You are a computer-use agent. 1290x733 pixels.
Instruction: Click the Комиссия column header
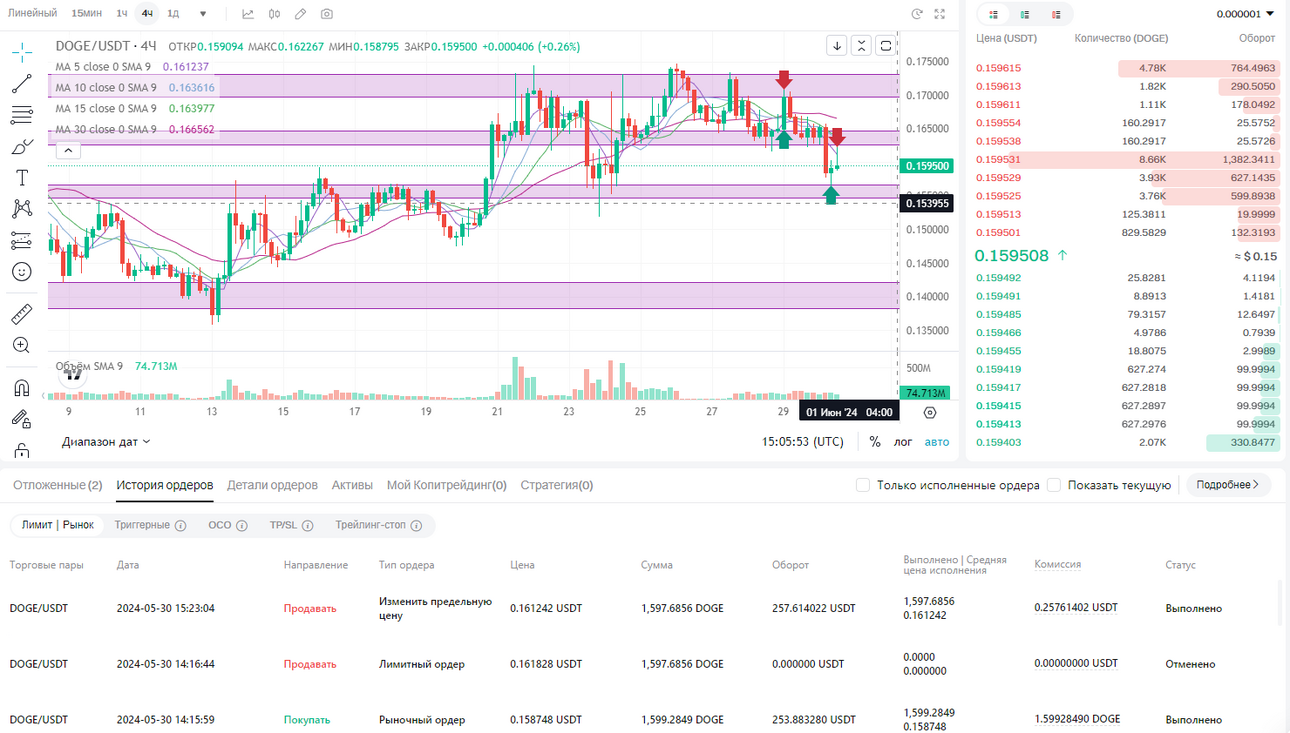point(1057,564)
